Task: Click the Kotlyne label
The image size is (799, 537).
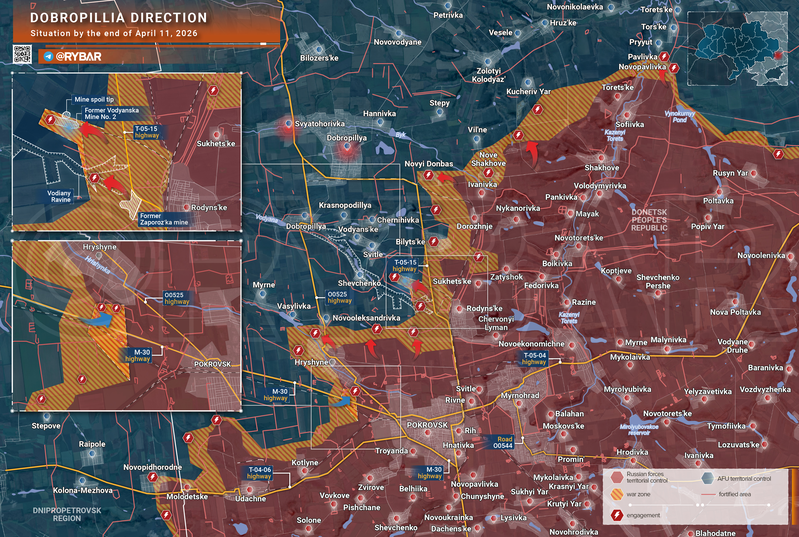Action: pos(305,463)
